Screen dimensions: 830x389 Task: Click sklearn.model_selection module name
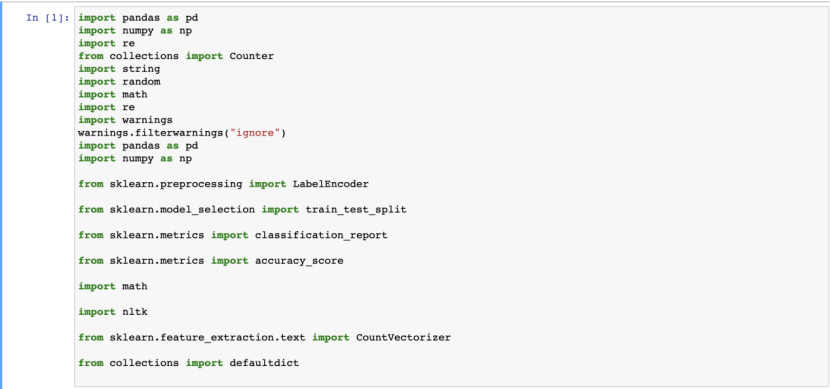tap(182, 210)
